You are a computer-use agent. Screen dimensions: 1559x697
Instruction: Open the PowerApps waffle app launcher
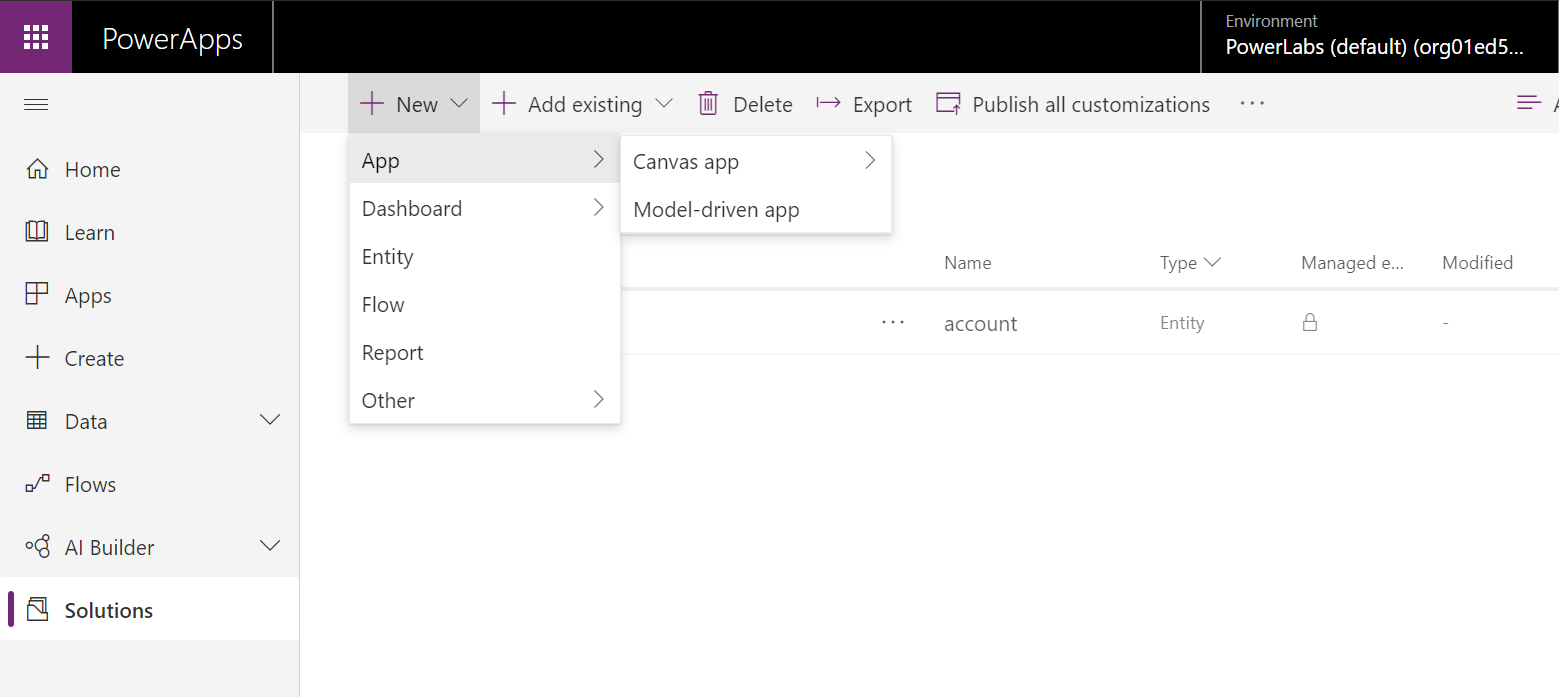pyautogui.click(x=35, y=36)
